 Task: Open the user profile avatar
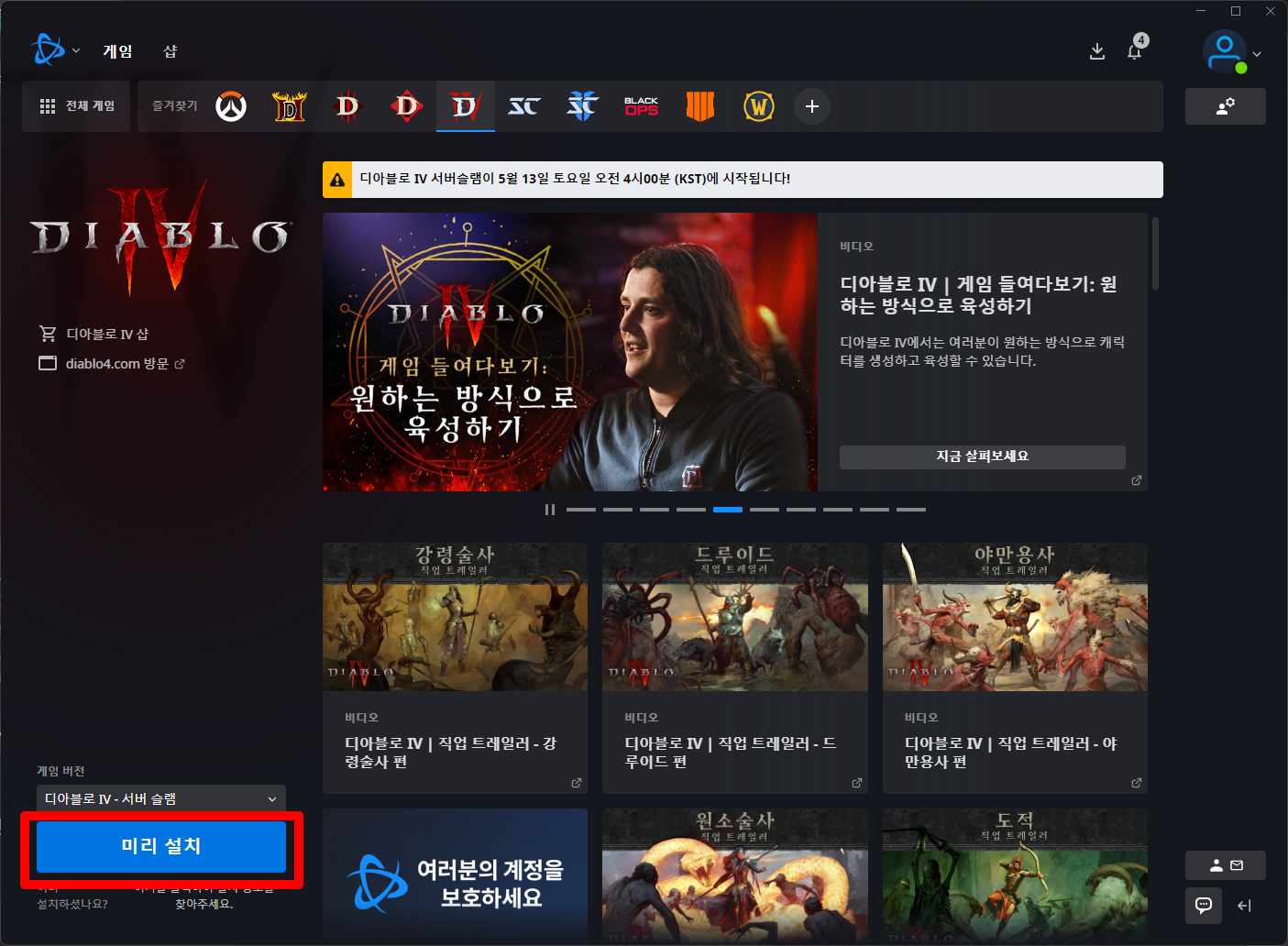coord(1225,51)
